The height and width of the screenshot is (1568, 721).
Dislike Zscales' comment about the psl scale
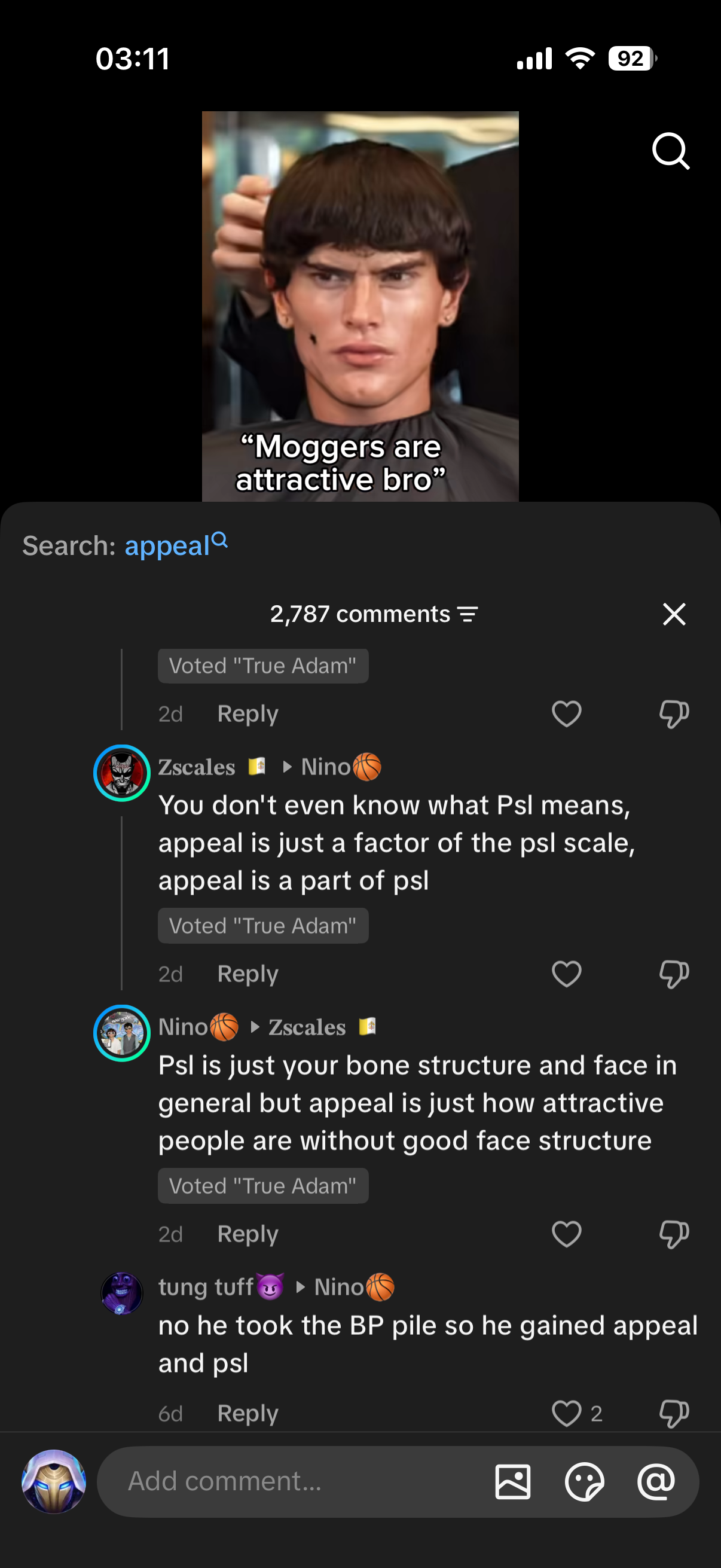click(x=674, y=974)
